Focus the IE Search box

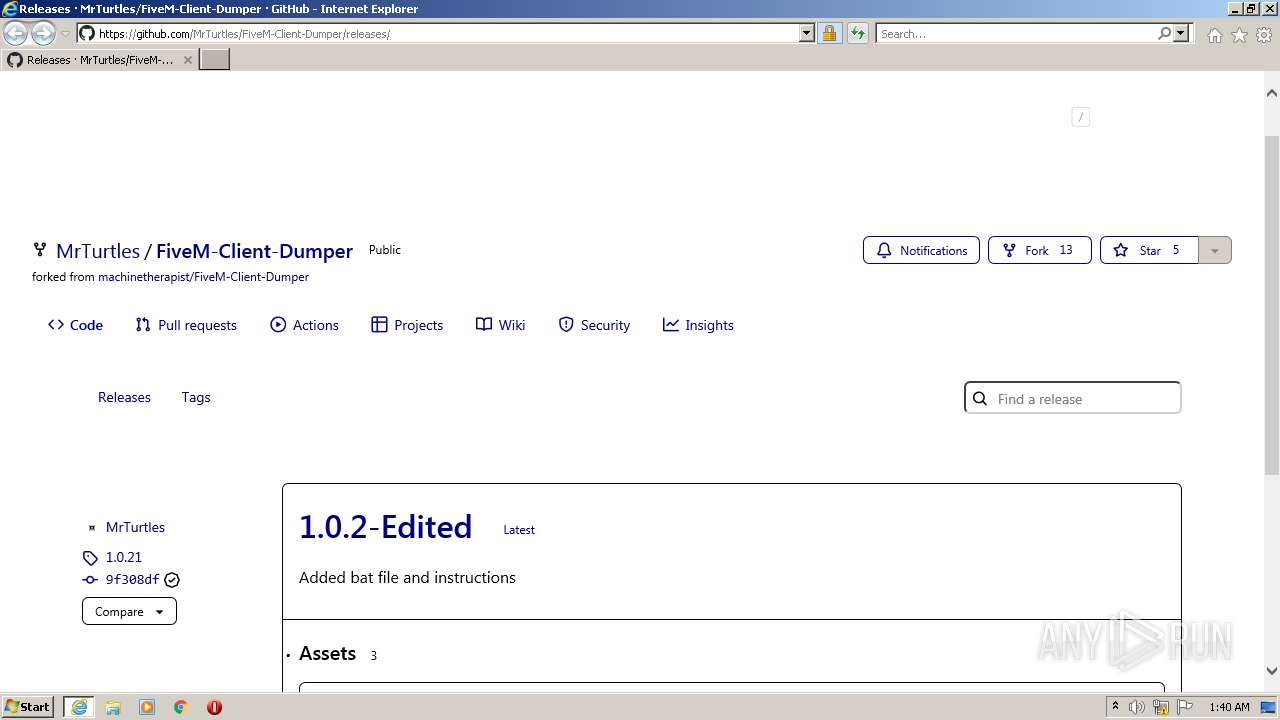1016,33
